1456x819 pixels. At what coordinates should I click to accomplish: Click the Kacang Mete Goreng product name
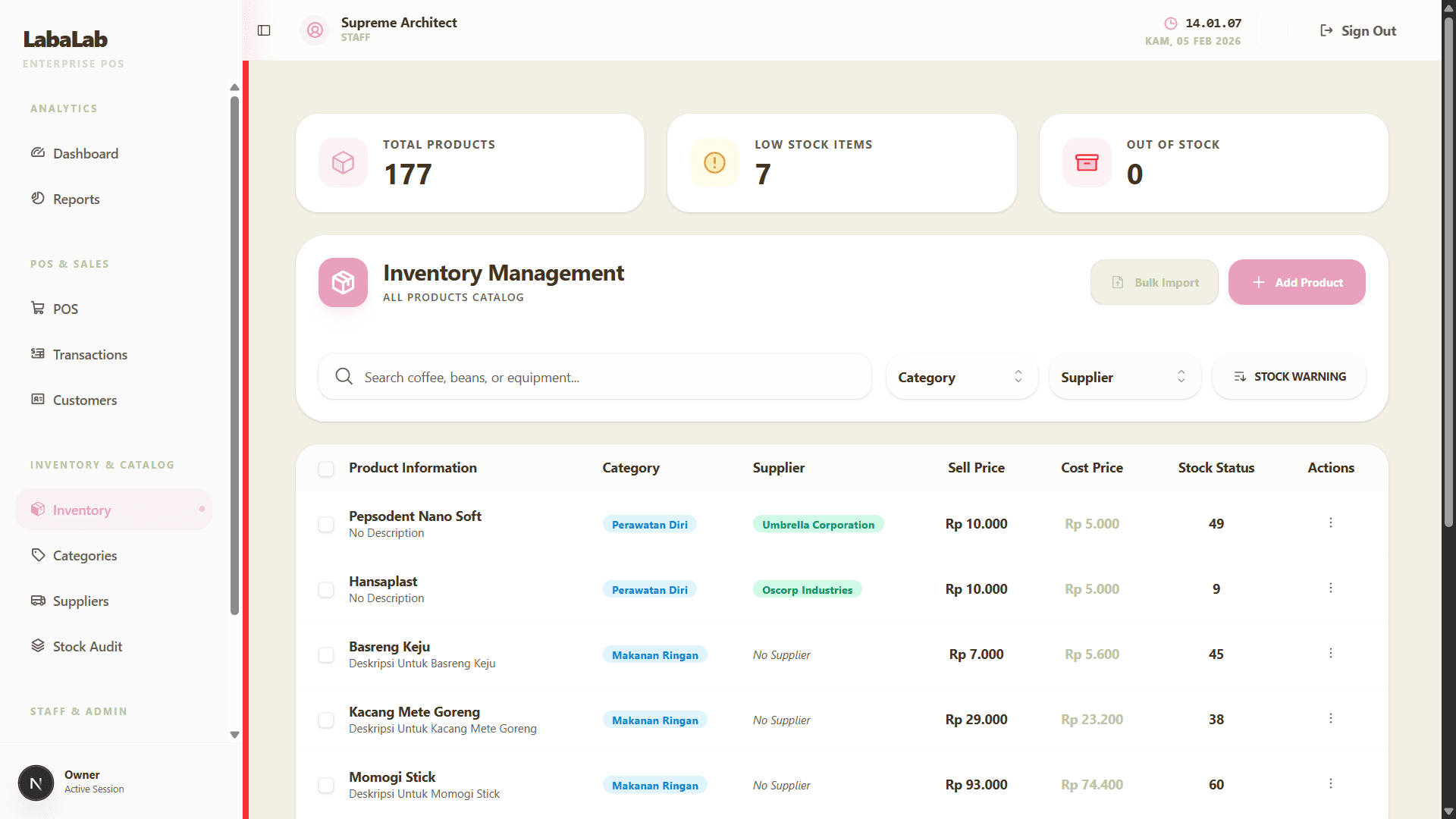(414, 712)
